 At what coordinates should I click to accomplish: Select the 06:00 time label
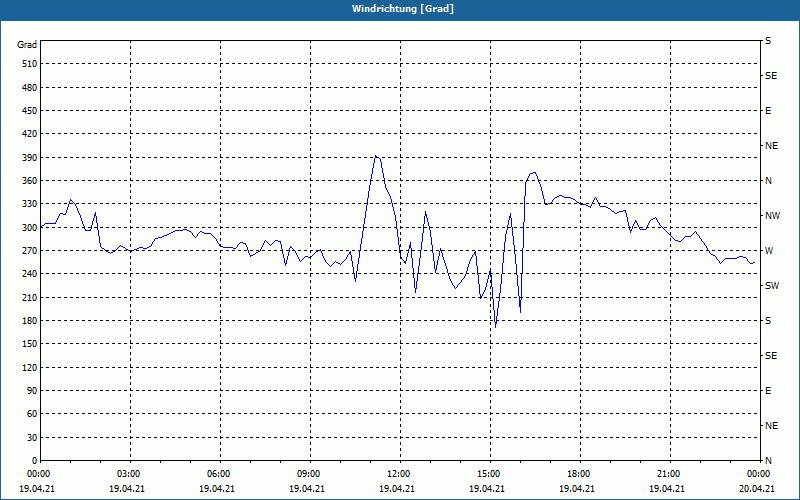pyautogui.click(x=218, y=474)
